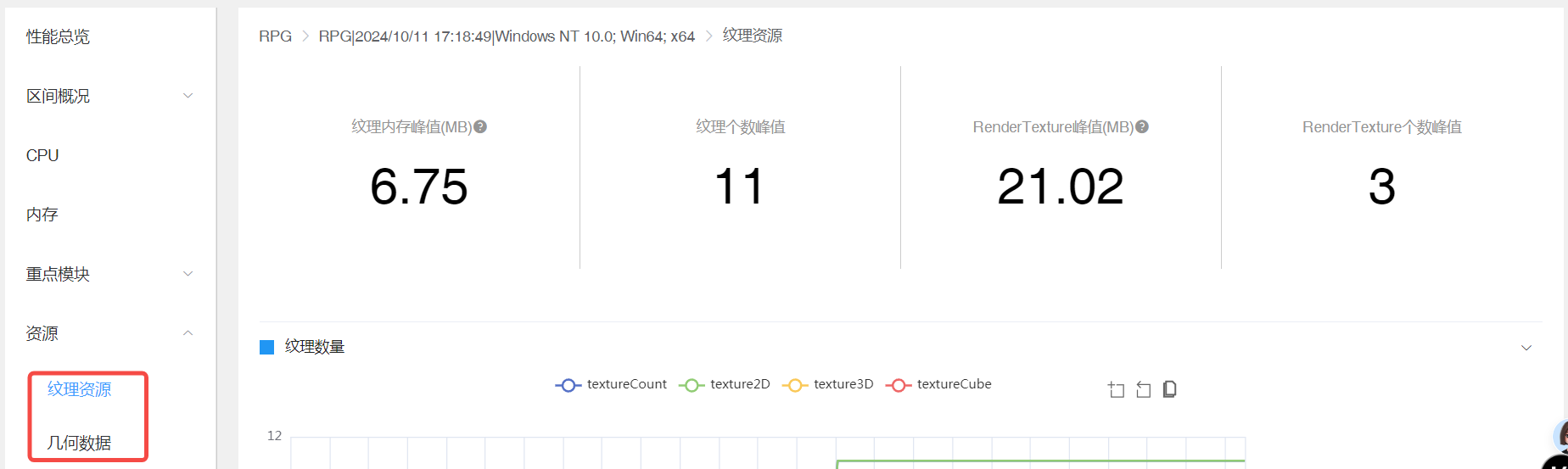This screenshot has width=1568, height=469.
Task: Click the blue square beside 纹理数量
Action: click(266, 347)
